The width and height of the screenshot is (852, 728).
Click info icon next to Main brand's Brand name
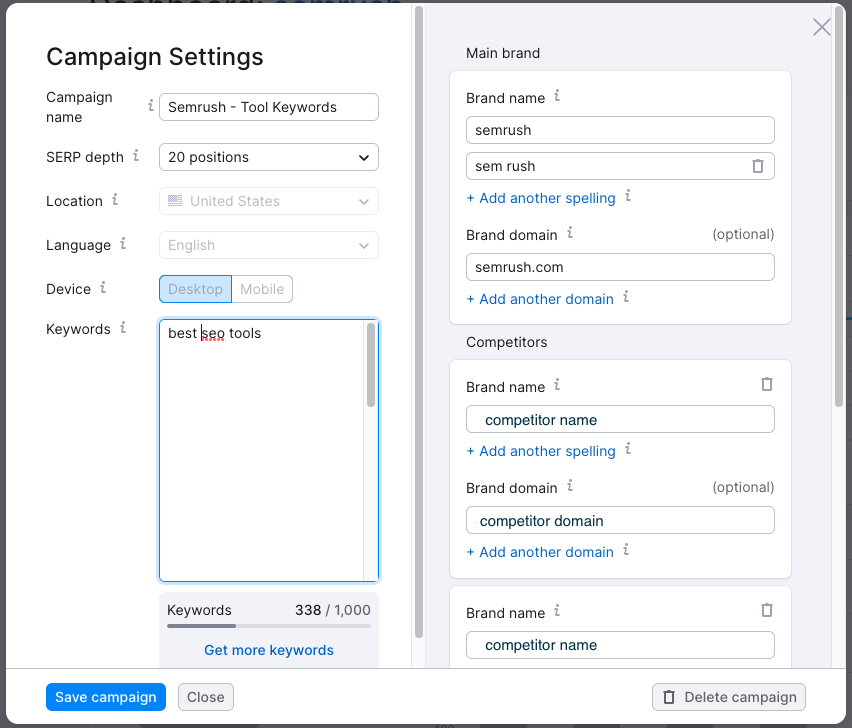tap(557, 97)
